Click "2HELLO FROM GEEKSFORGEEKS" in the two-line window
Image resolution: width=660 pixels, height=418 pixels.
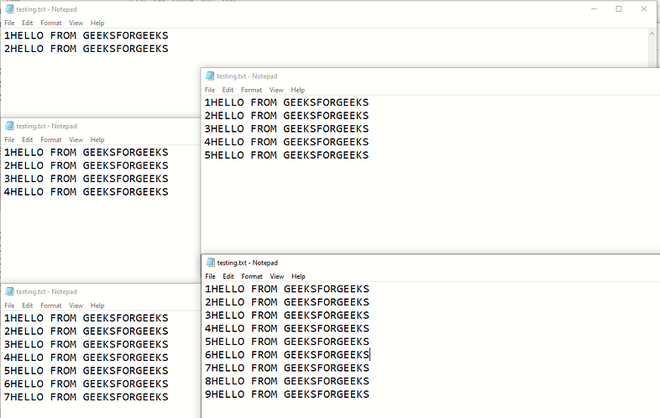click(x=86, y=49)
